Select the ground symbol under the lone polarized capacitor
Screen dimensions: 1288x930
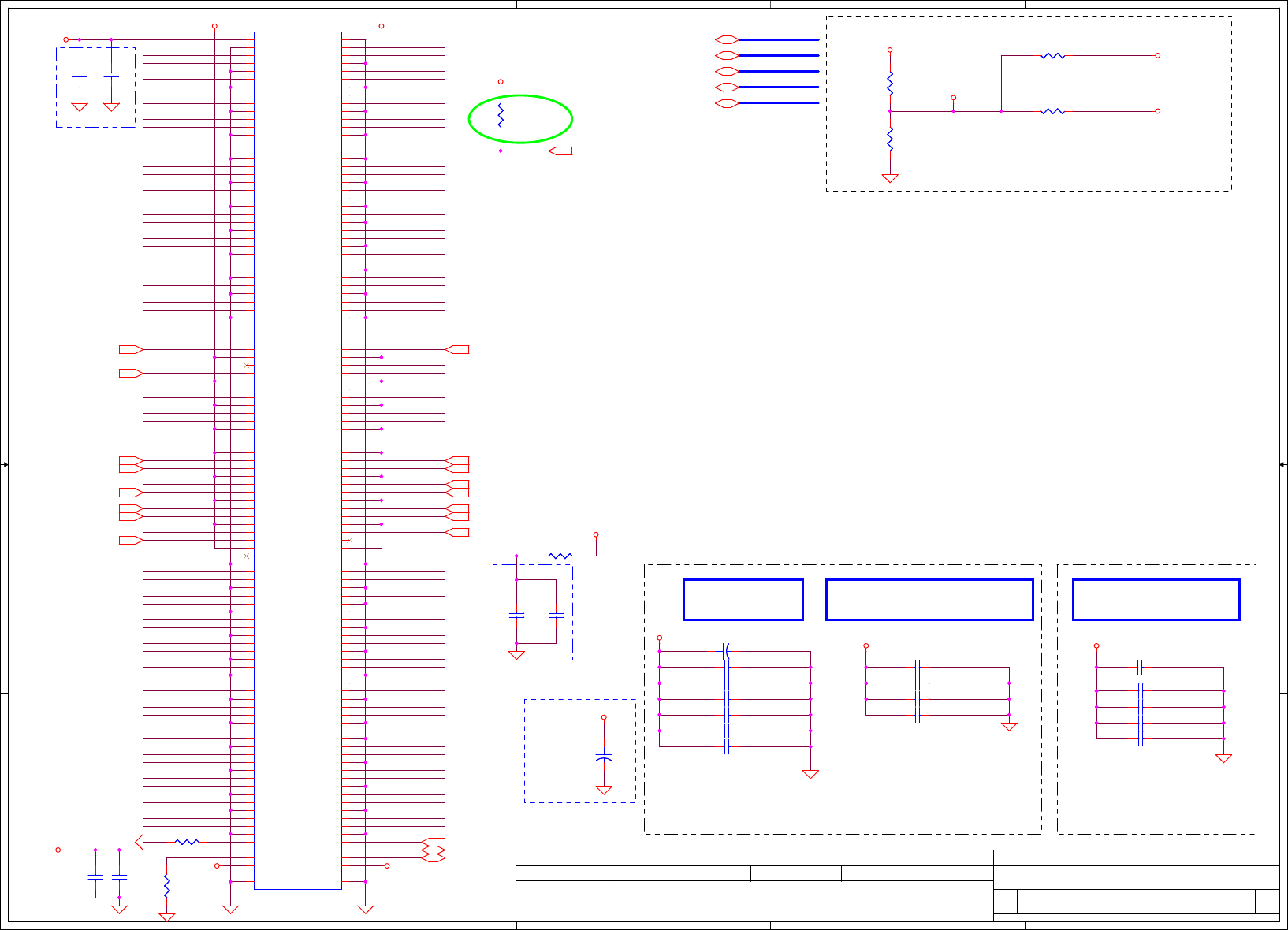coord(604,790)
